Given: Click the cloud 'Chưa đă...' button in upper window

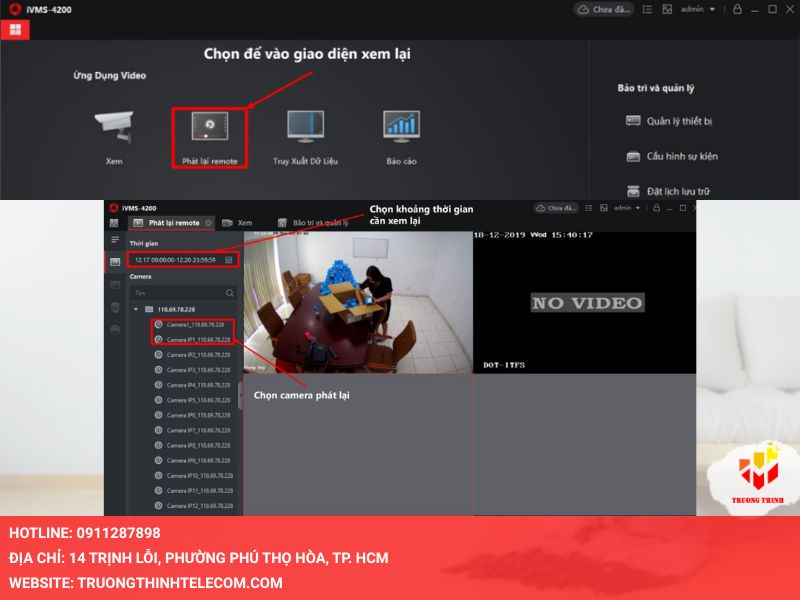Looking at the screenshot, I should [x=604, y=9].
